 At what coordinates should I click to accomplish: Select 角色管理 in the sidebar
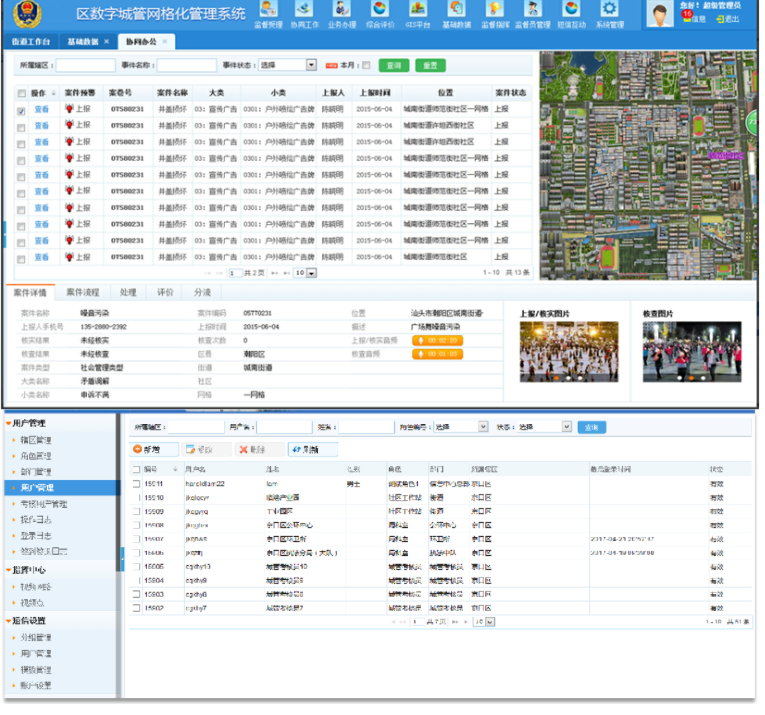point(36,456)
